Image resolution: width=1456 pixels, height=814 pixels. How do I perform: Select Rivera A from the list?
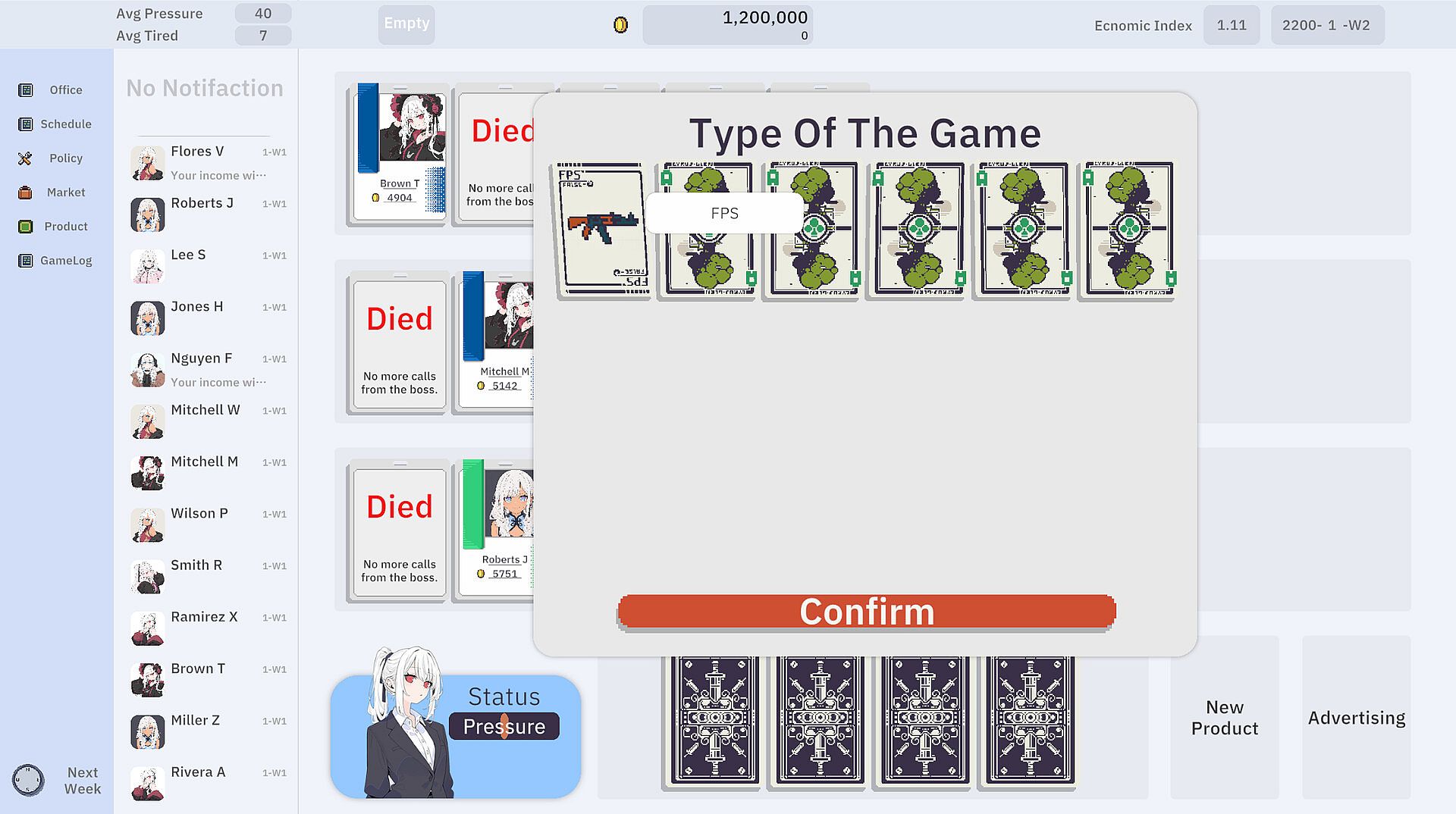pyautogui.click(x=209, y=783)
